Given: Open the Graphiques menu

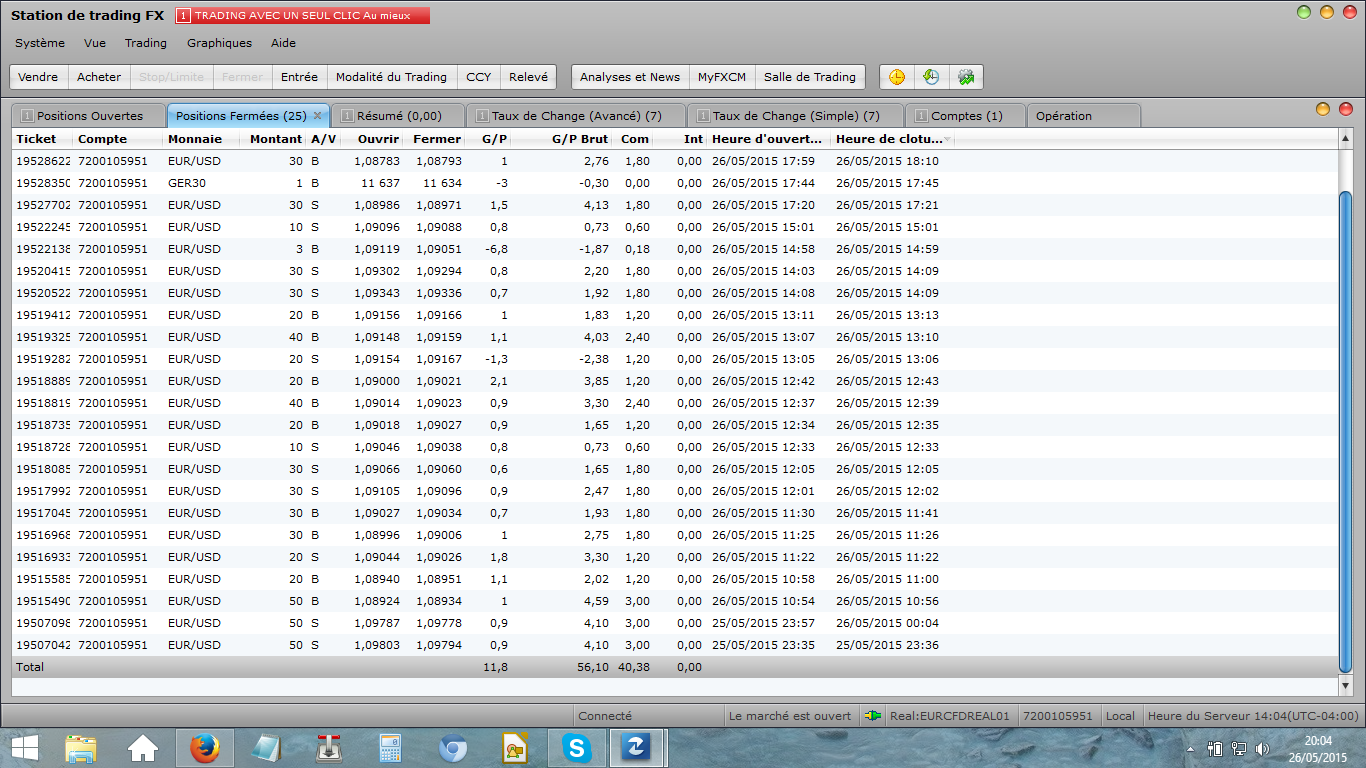Looking at the screenshot, I should (x=219, y=43).
